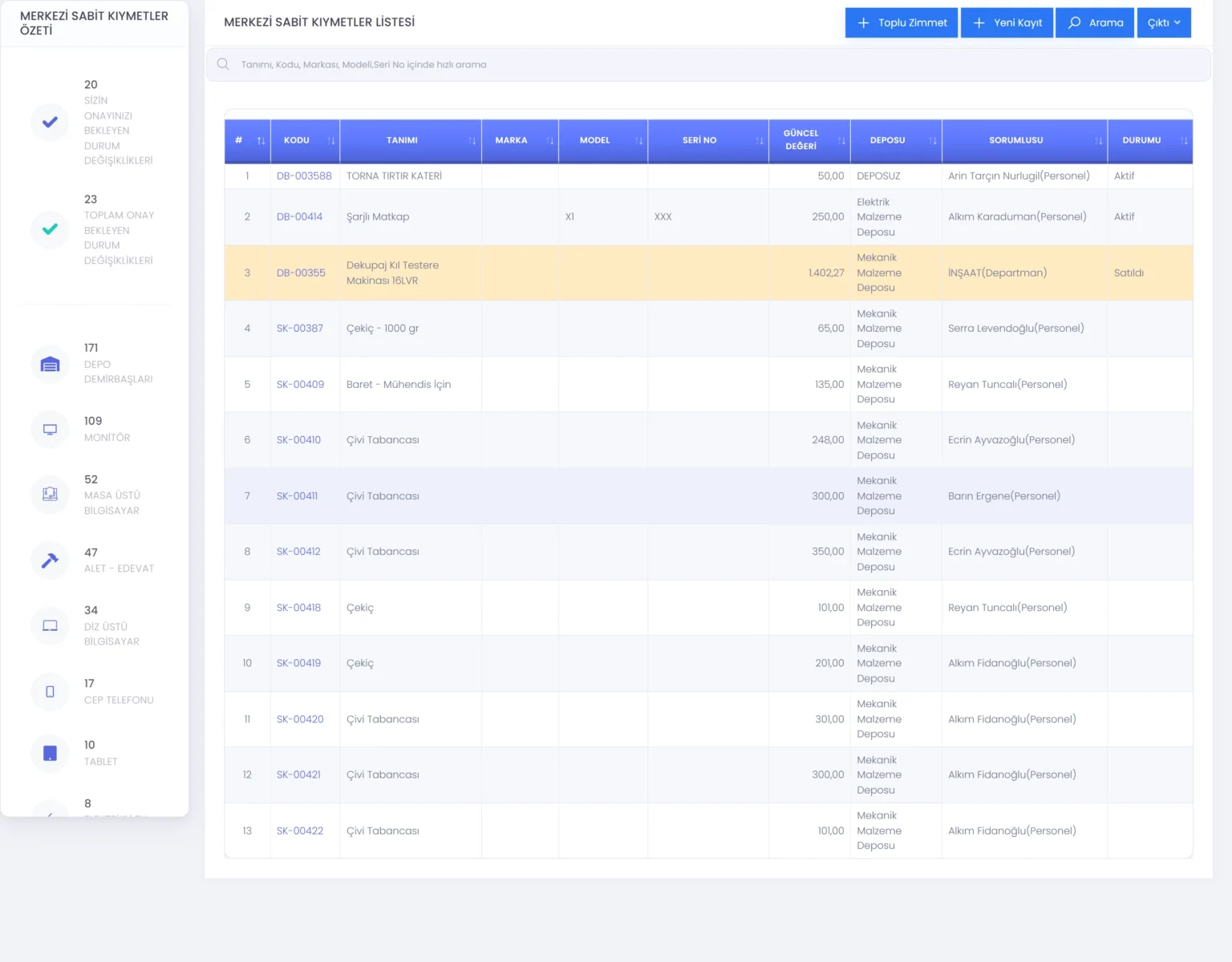Open the Depo Demirbaşları warehouse icon
Viewport: 1232px width, 962px height.
(x=50, y=365)
